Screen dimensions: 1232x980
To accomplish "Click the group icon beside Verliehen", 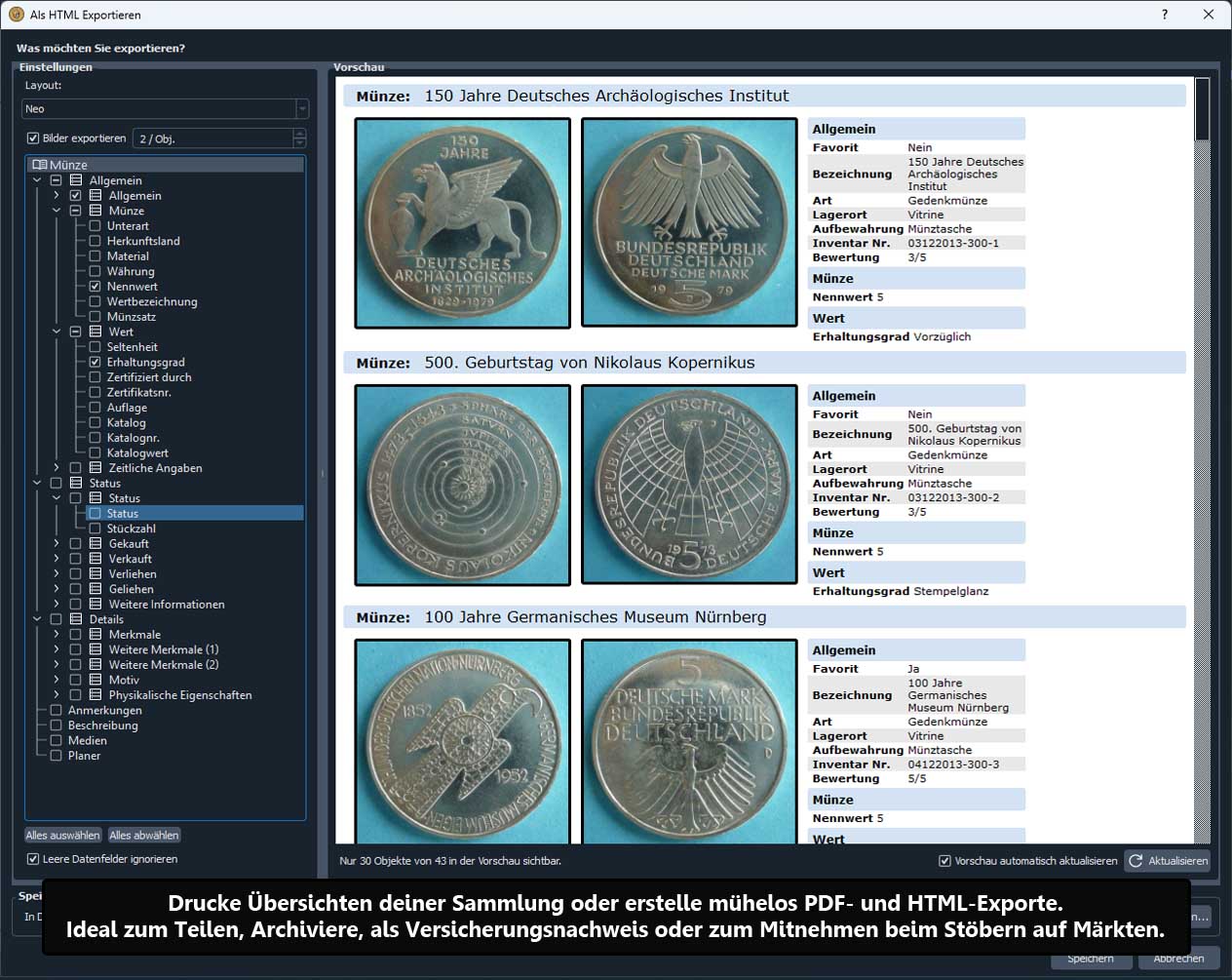I will pos(96,574).
